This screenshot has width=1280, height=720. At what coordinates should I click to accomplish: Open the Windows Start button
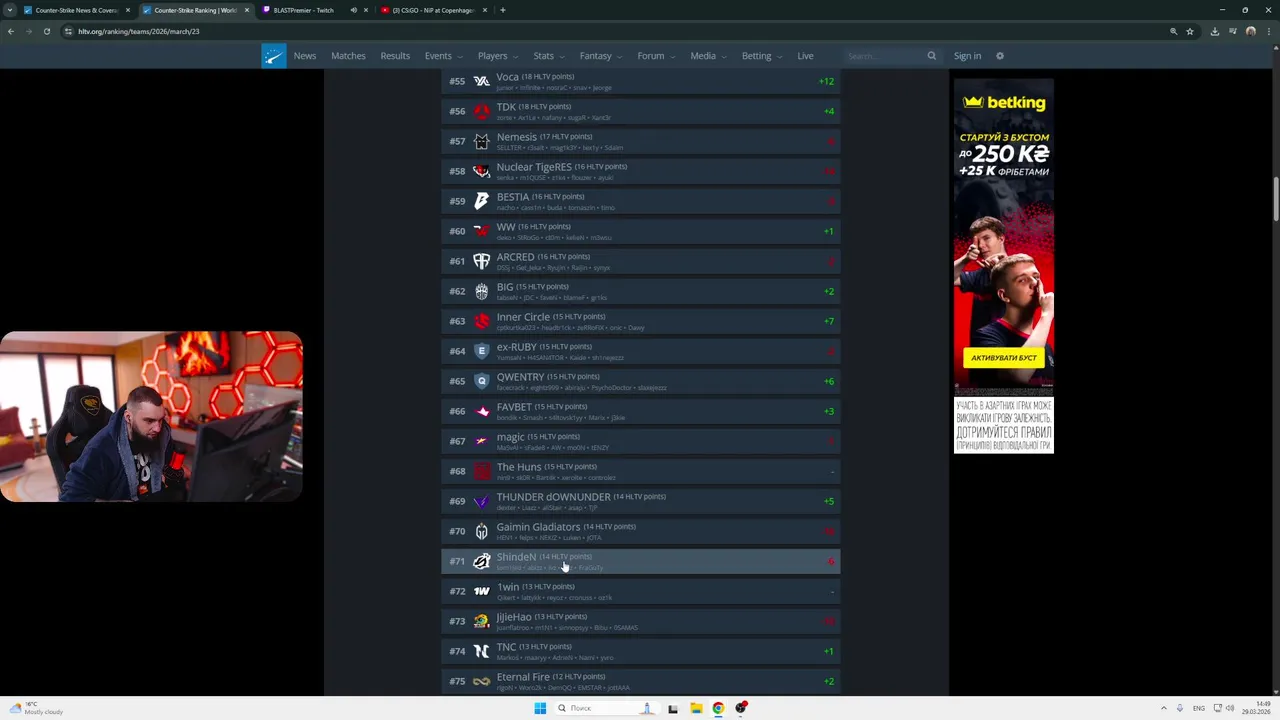[x=540, y=708]
